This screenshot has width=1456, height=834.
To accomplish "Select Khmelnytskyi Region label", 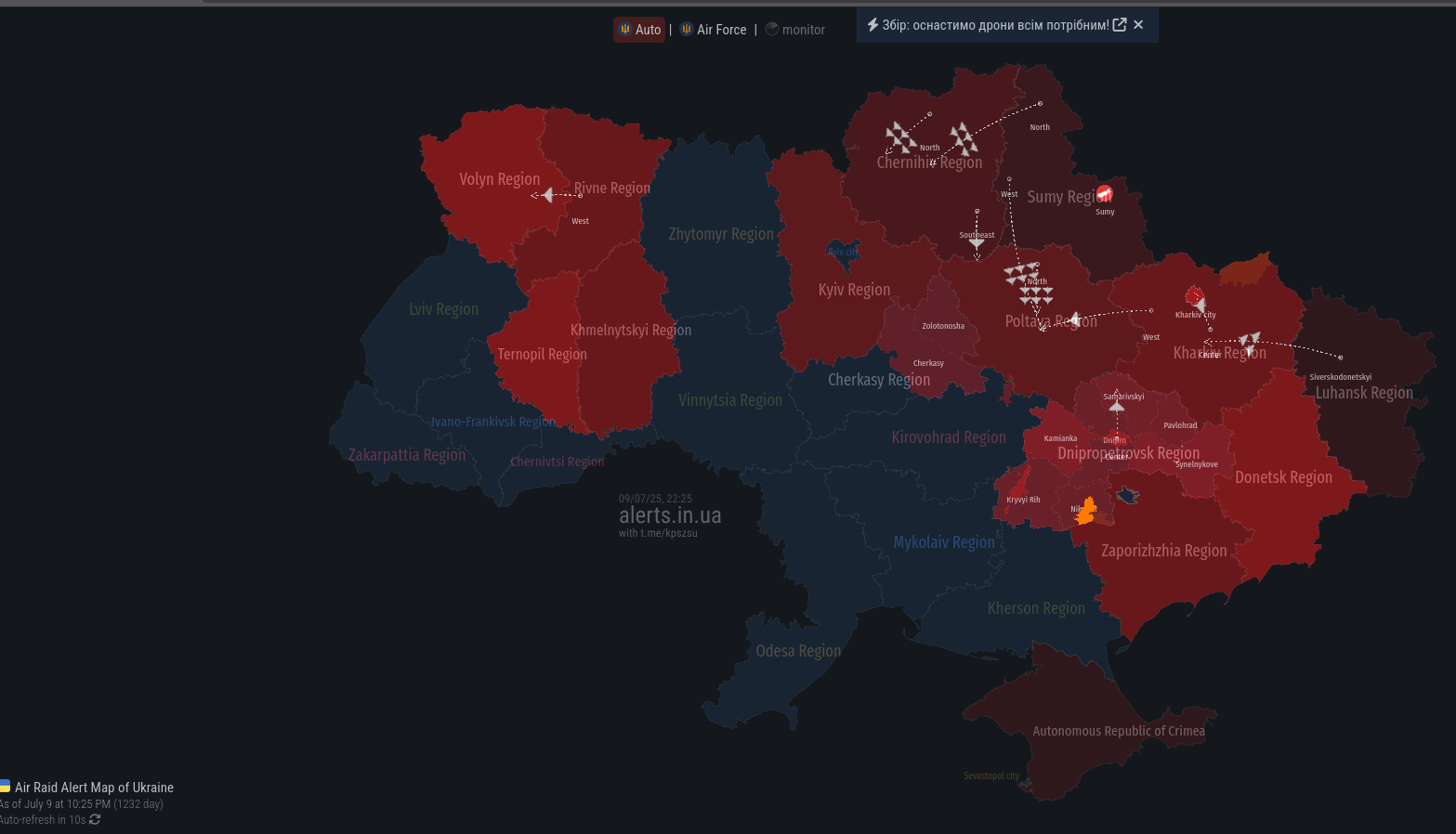I will coord(631,330).
